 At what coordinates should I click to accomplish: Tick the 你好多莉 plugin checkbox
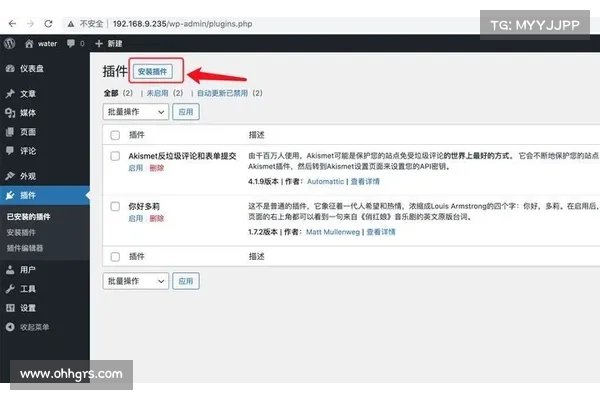(x=115, y=206)
